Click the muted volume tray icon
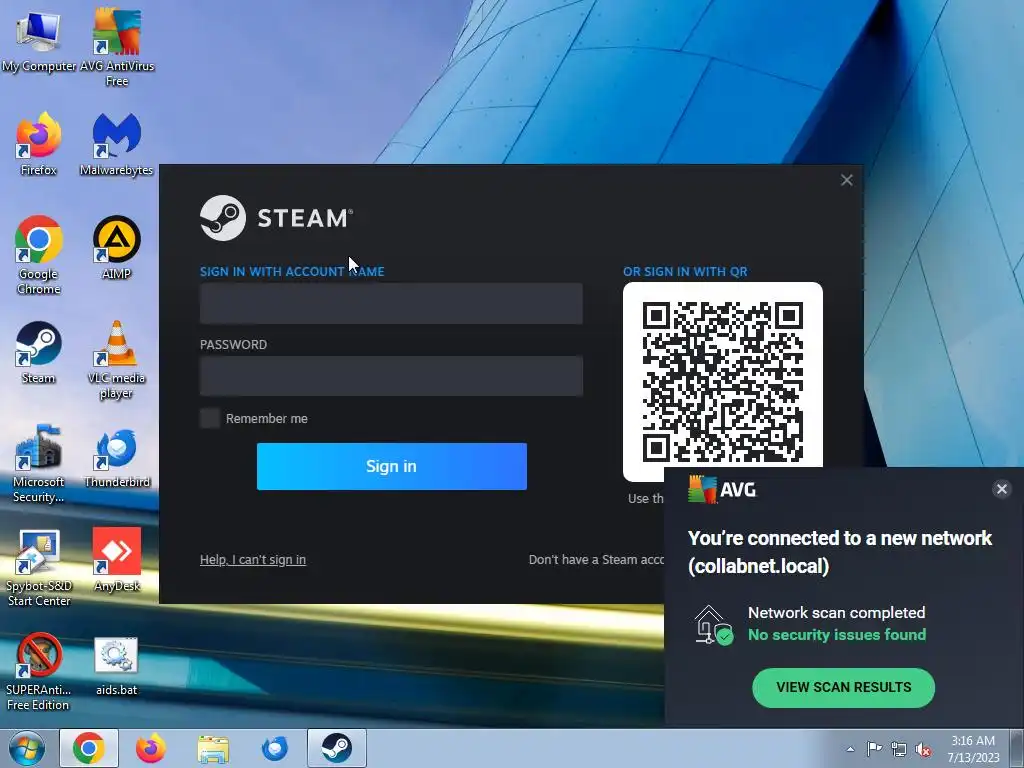 [x=923, y=750]
